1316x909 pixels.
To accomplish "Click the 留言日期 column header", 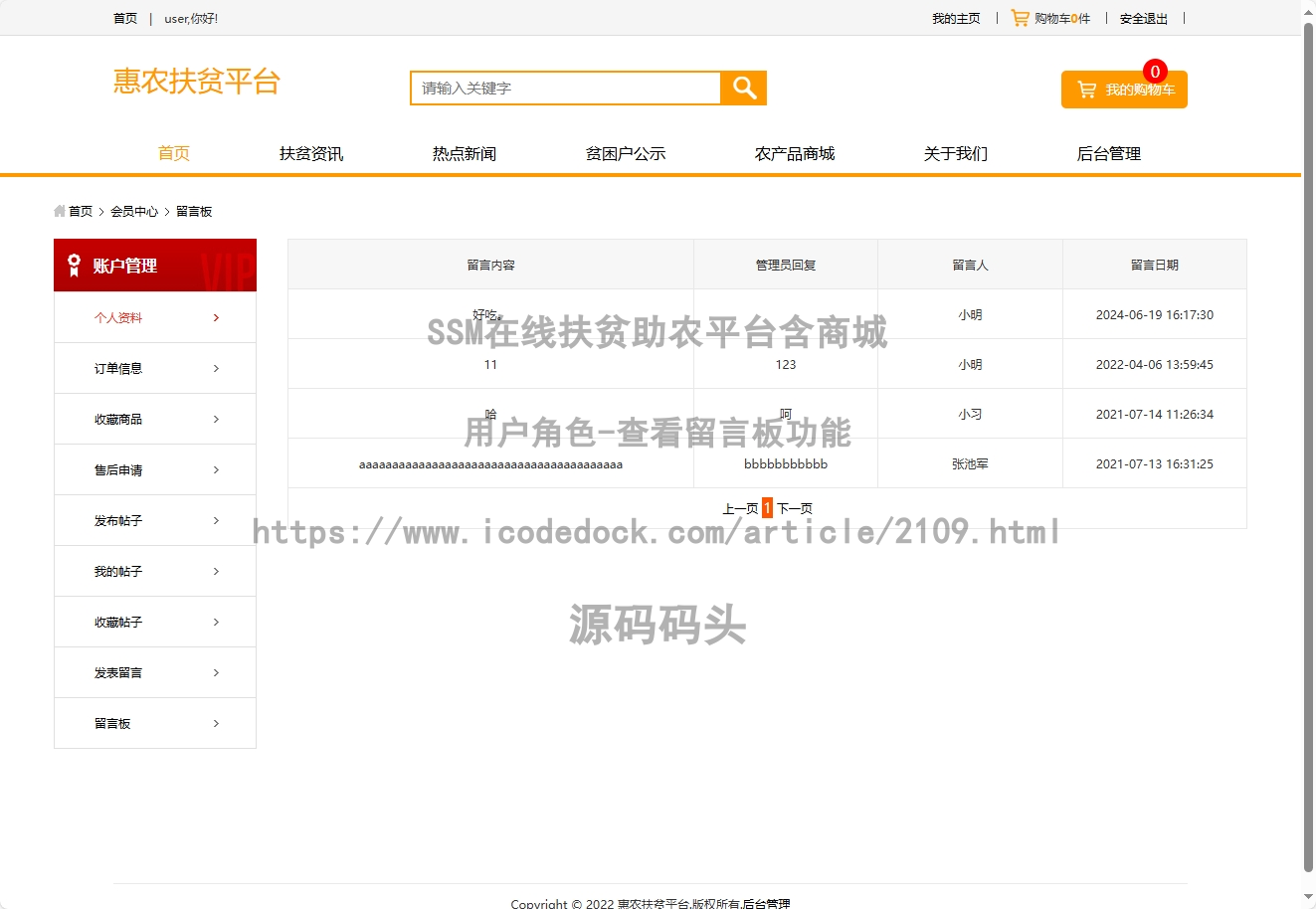I will pyautogui.click(x=1155, y=265).
